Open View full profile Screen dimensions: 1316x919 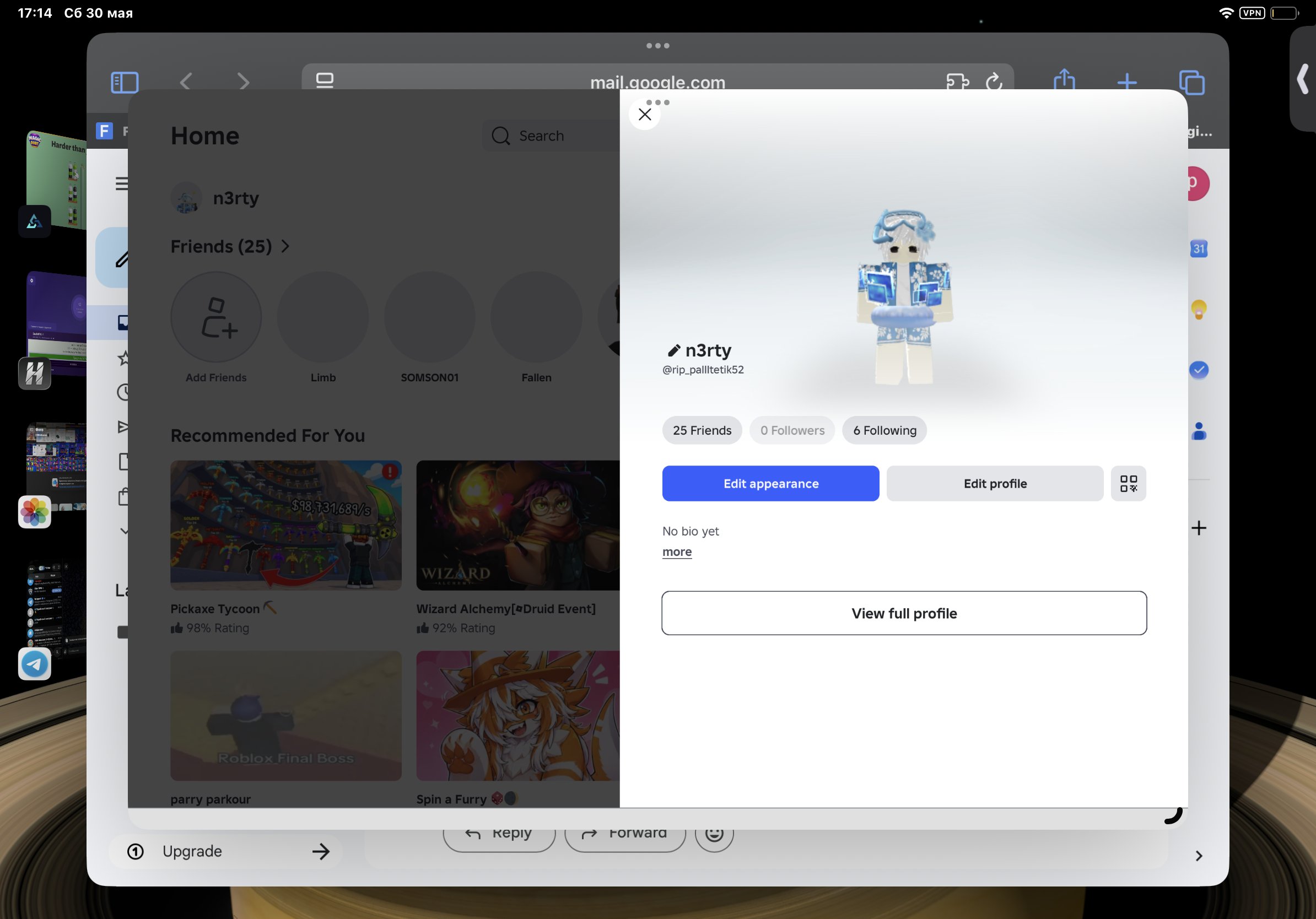pos(904,613)
